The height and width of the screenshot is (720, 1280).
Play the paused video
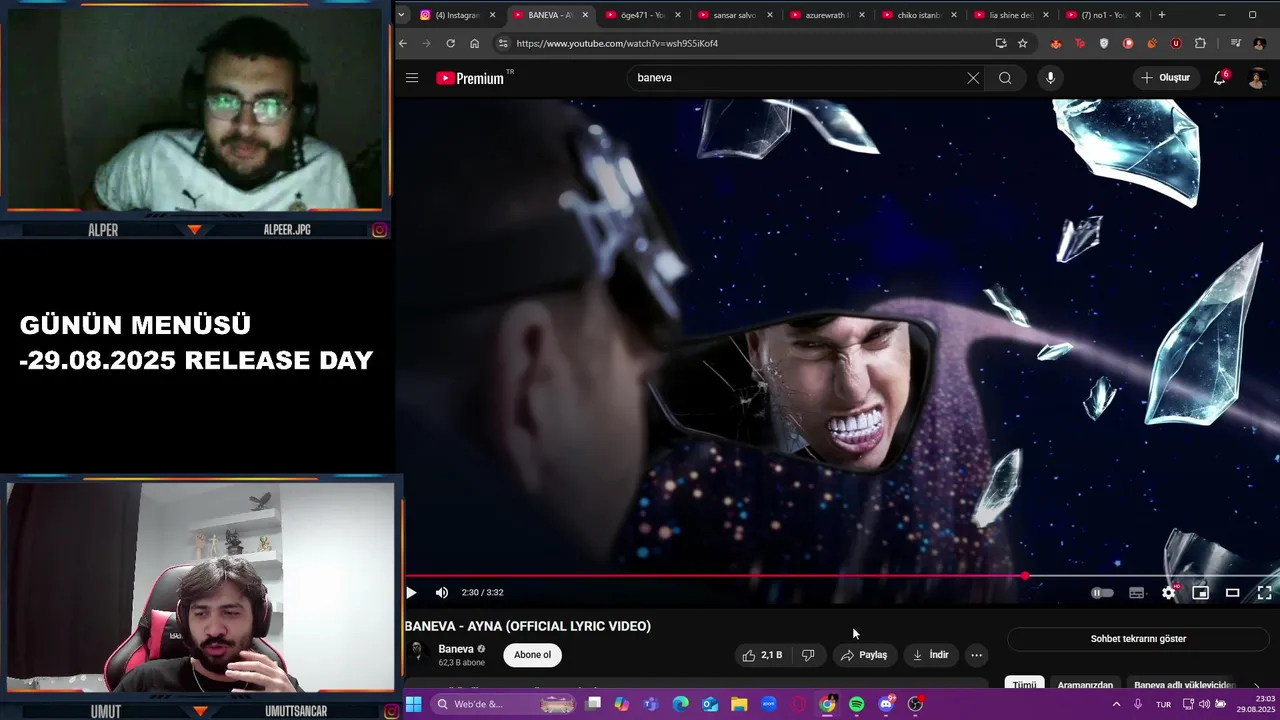(411, 592)
